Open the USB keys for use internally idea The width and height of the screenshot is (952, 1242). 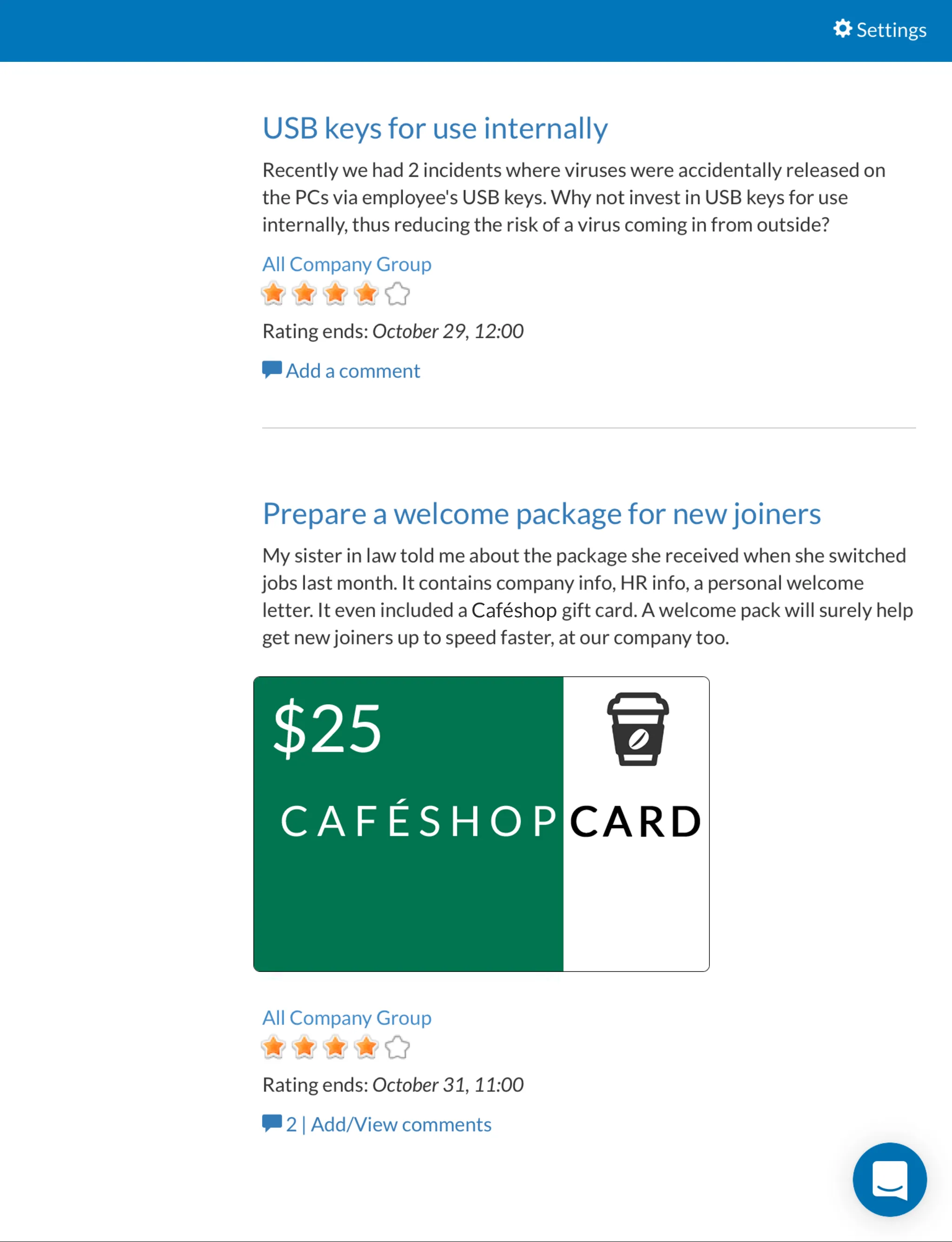click(x=435, y=128)
